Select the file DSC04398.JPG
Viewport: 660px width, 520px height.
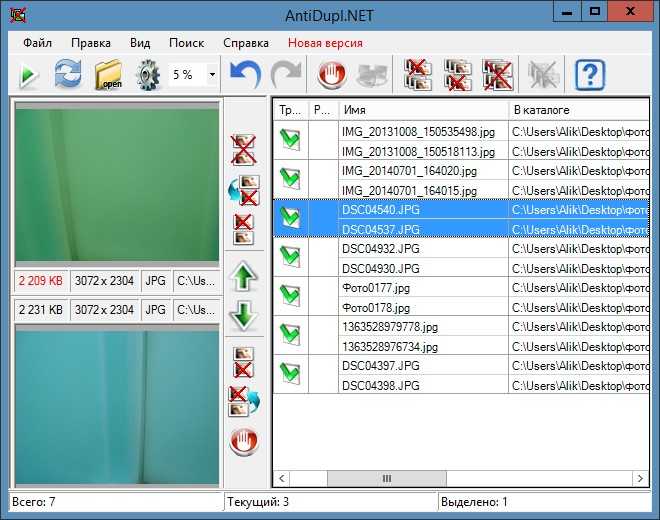click(381, 385)
